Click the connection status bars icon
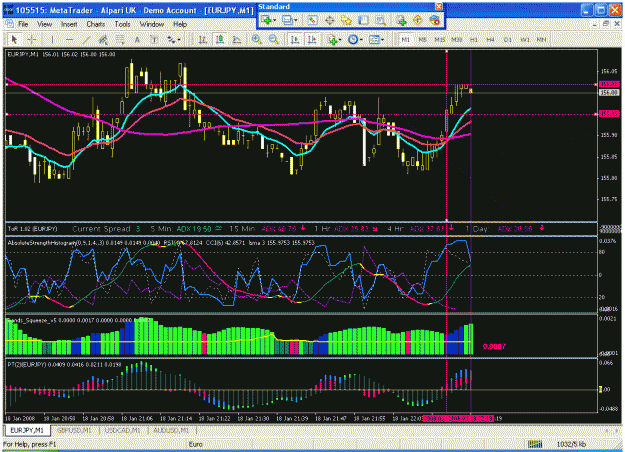The image size is (625, 452). (x=535, y=444)
